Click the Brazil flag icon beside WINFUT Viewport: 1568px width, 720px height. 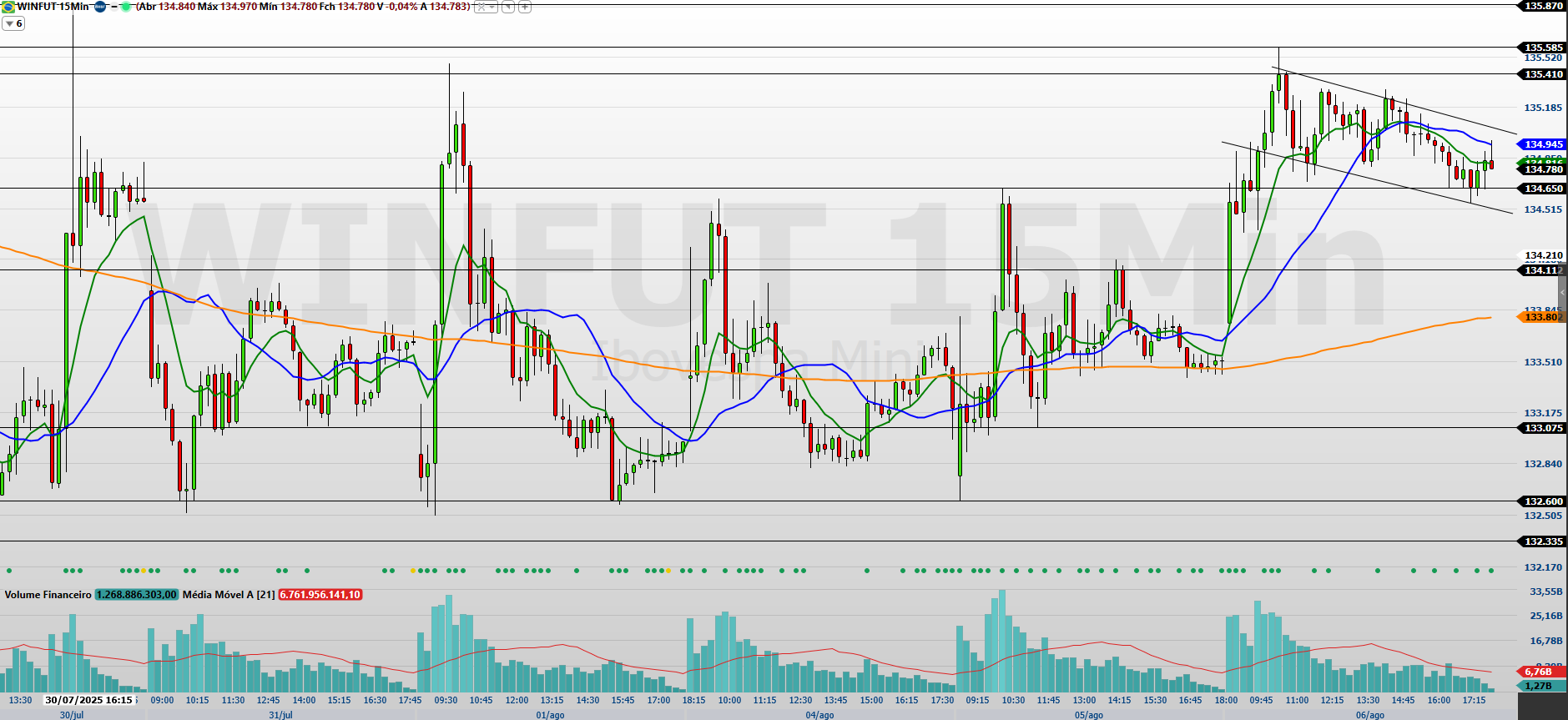8,7
